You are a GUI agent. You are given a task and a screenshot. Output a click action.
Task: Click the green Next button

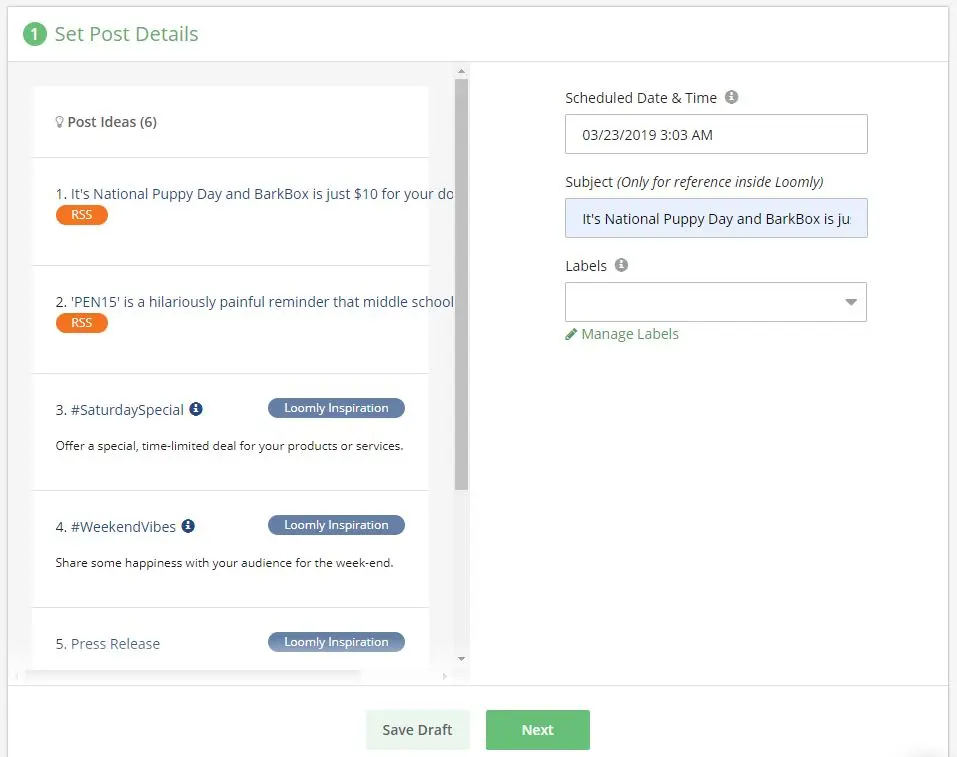pyautogui.click(x=537, y=730)
